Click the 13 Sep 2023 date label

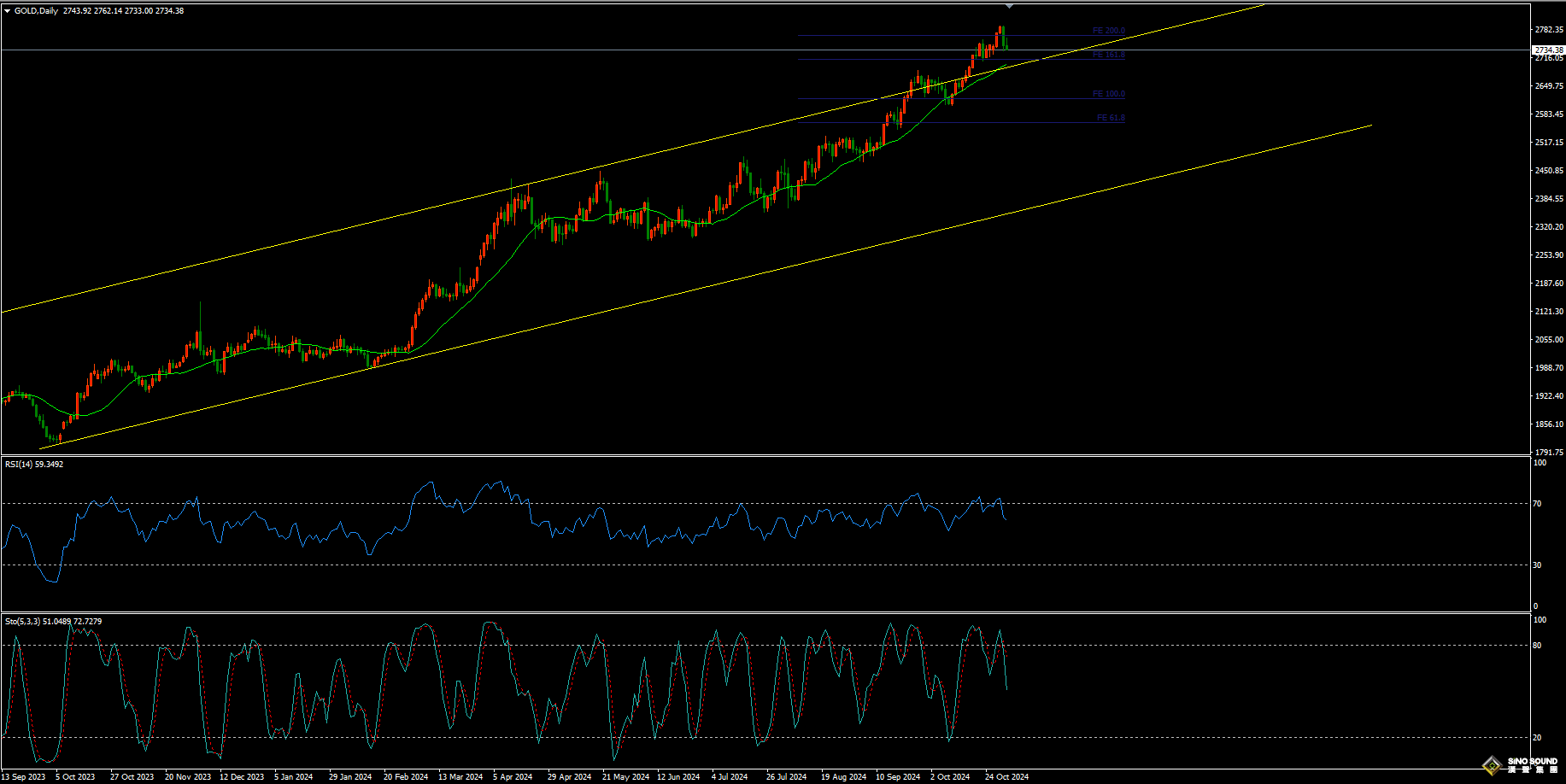(x=23, y=777)
